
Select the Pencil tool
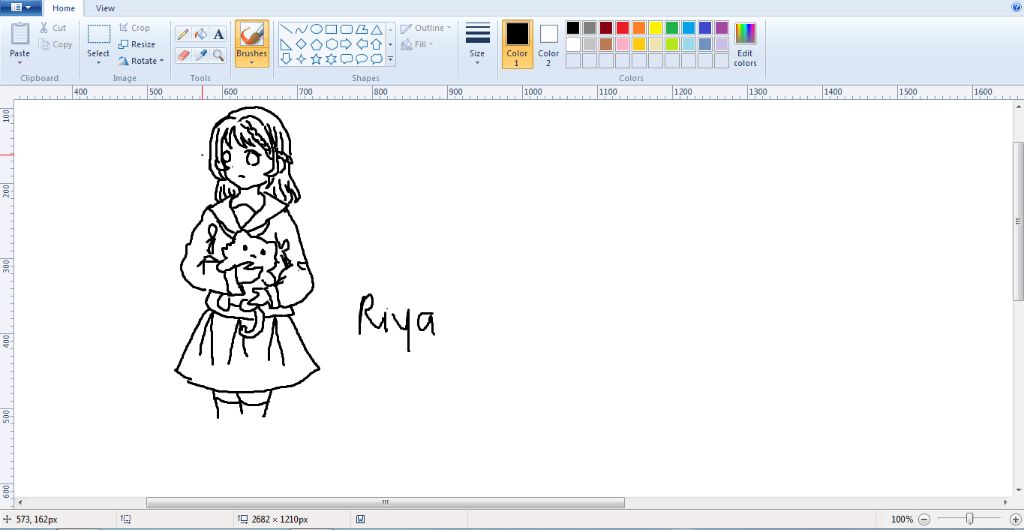coord(183,34)
